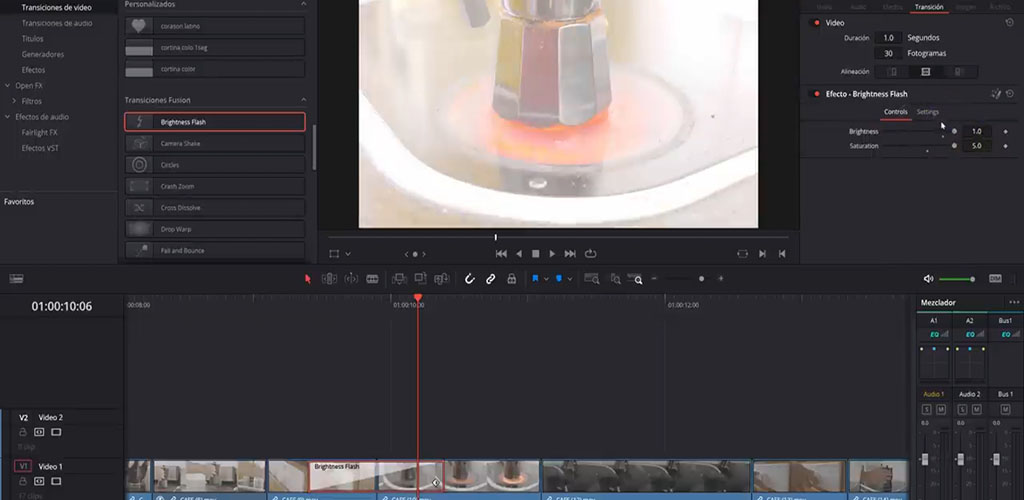Viewport: 1024px width, 500px height.
Task: Jump to the last frame with skip-forward
Action: pyautogui.click(x=570, y=254)
